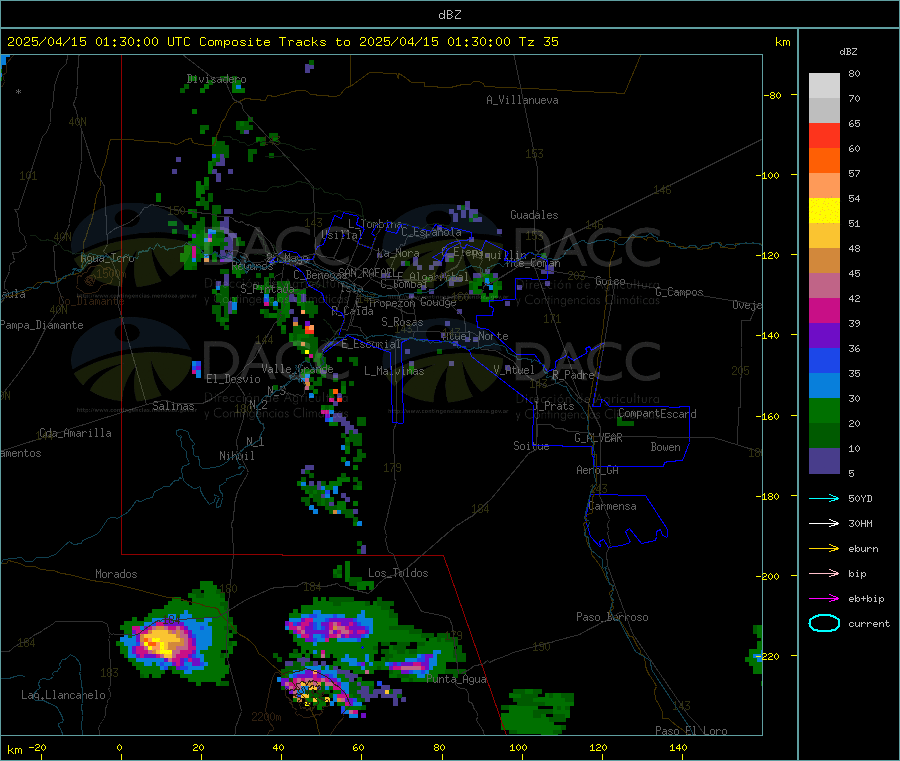Click the Divisadero map label

[x=216, y=79]
